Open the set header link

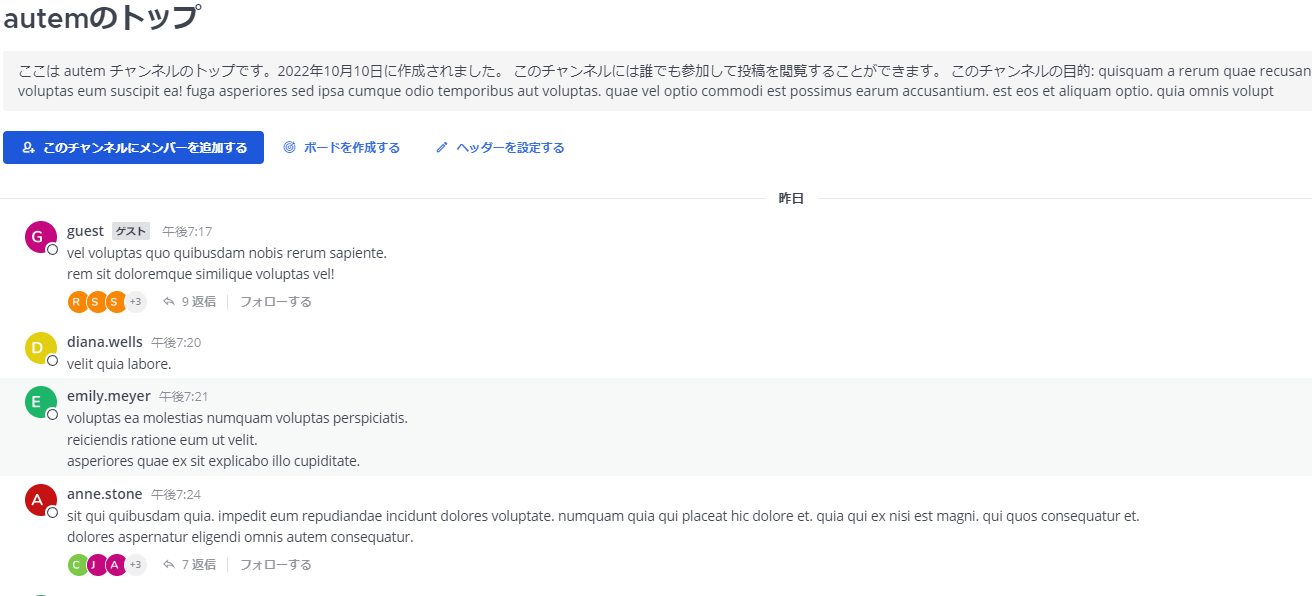tap(500, 148)
